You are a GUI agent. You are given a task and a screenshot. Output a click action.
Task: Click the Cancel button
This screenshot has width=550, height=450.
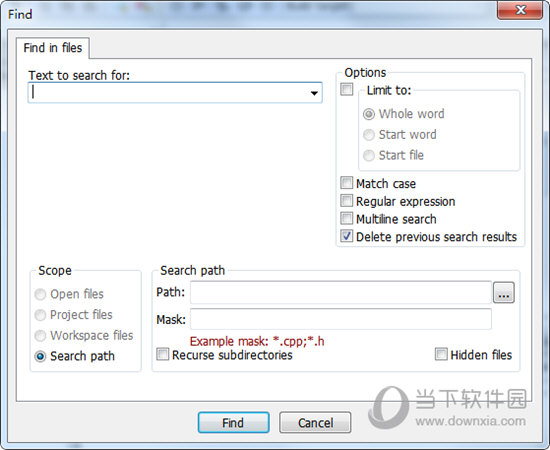315,423
